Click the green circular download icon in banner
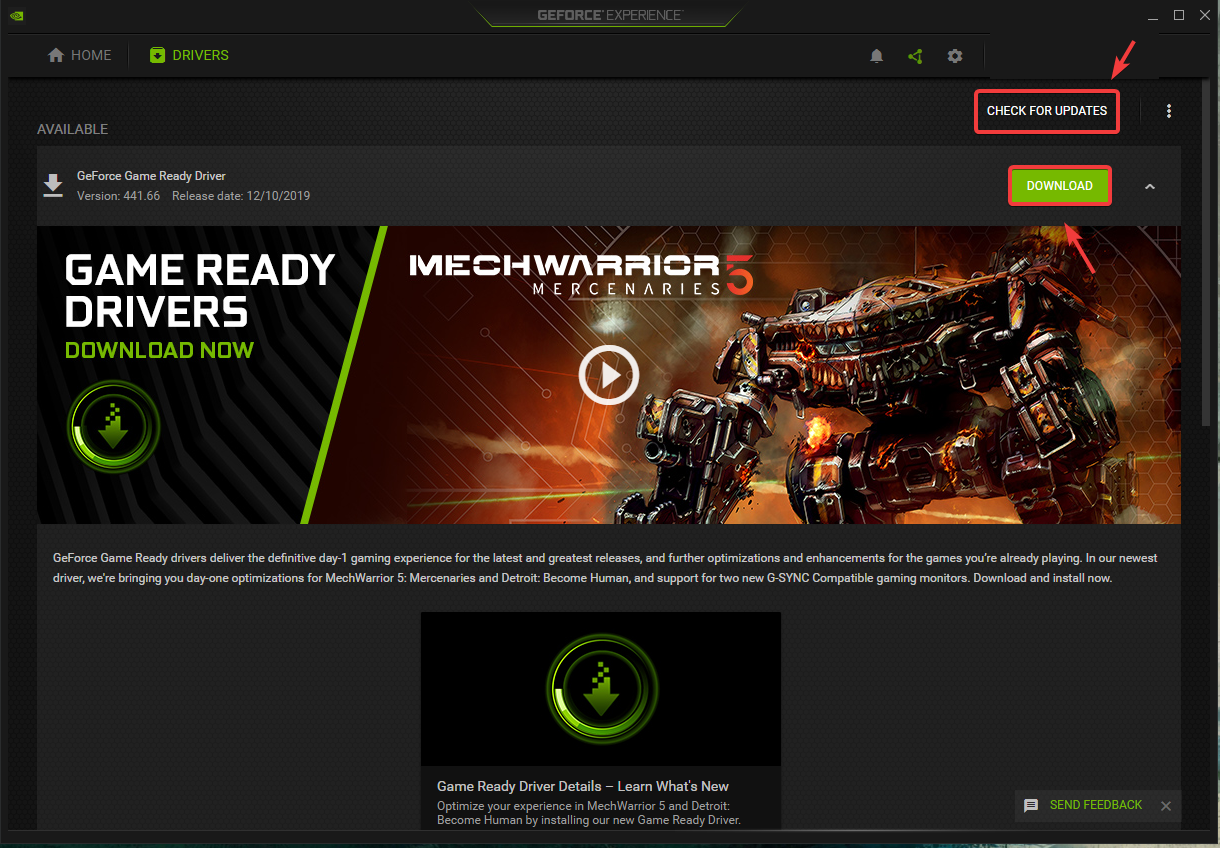 click(113, 427)
